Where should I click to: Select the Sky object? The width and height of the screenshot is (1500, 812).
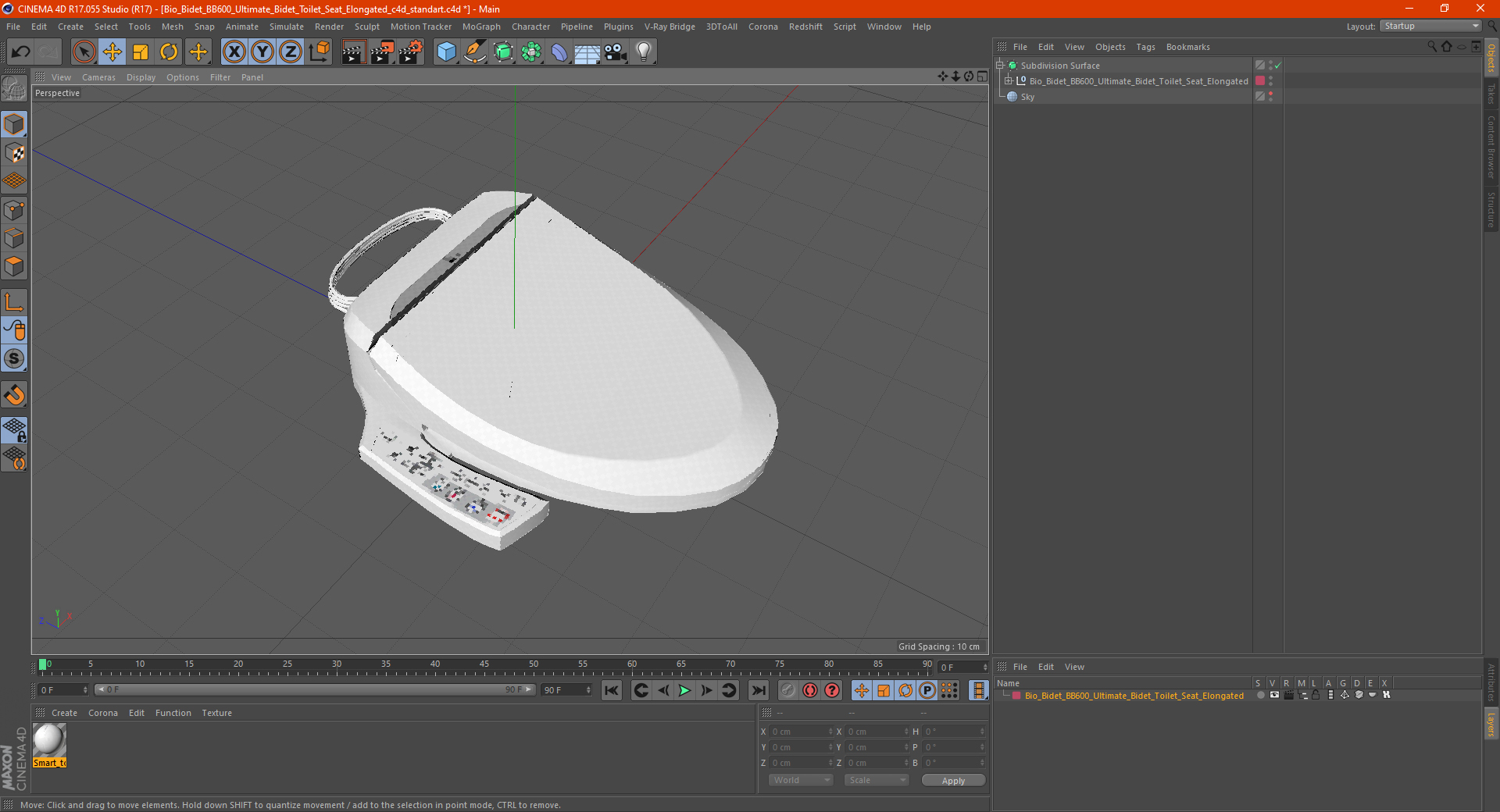pyautogui.click(x=1027, y=97)
